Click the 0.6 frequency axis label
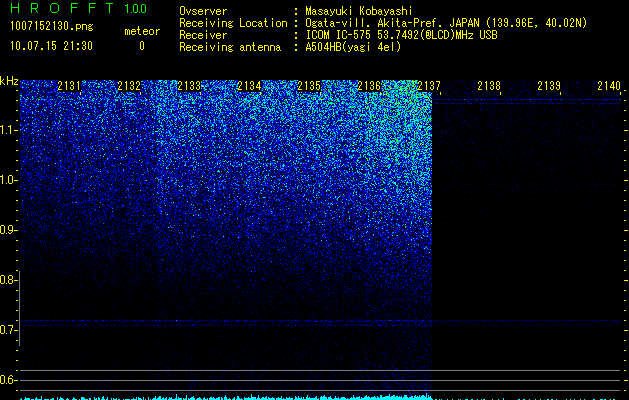 [9, 380]
